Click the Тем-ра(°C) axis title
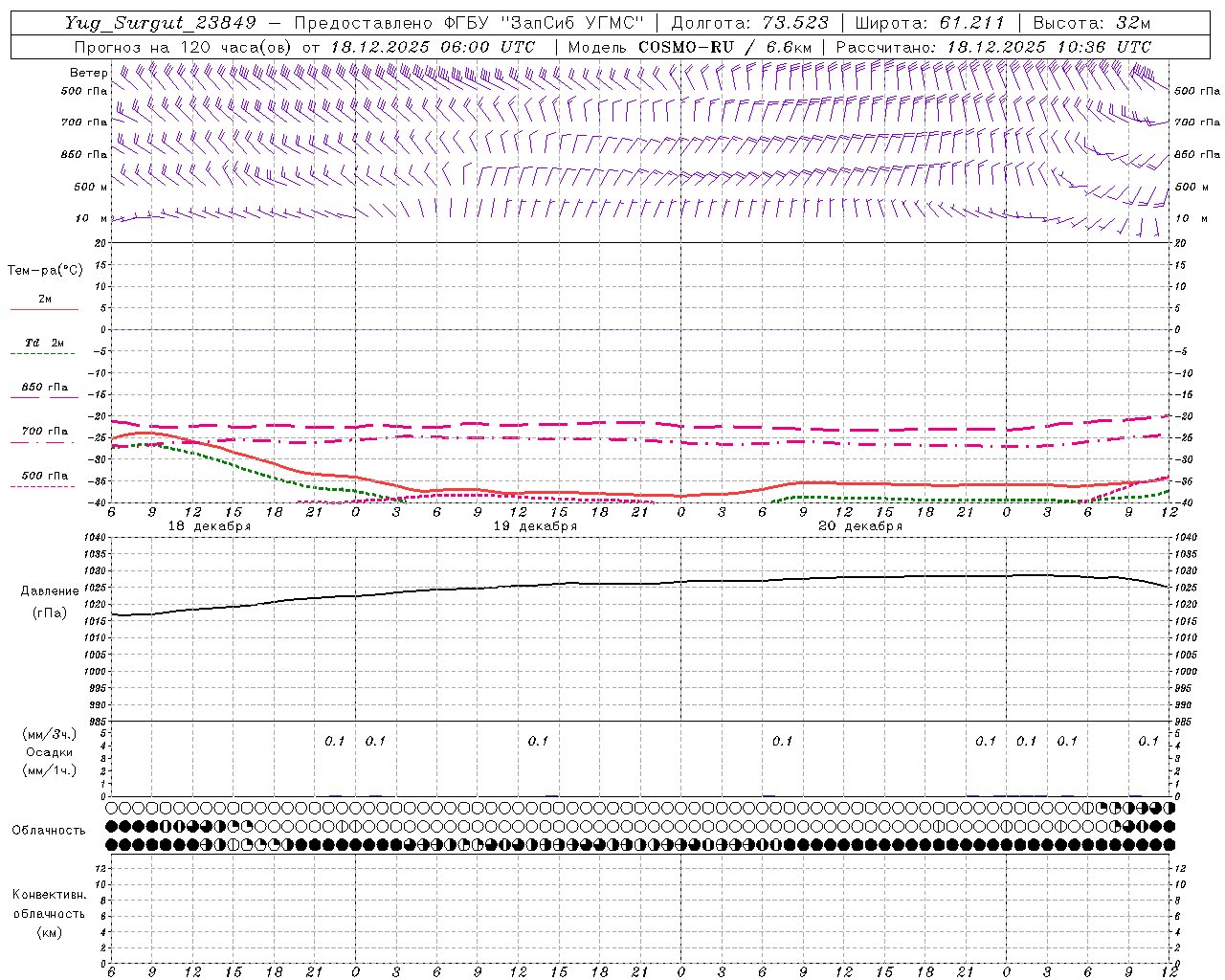 coord(45,271)
